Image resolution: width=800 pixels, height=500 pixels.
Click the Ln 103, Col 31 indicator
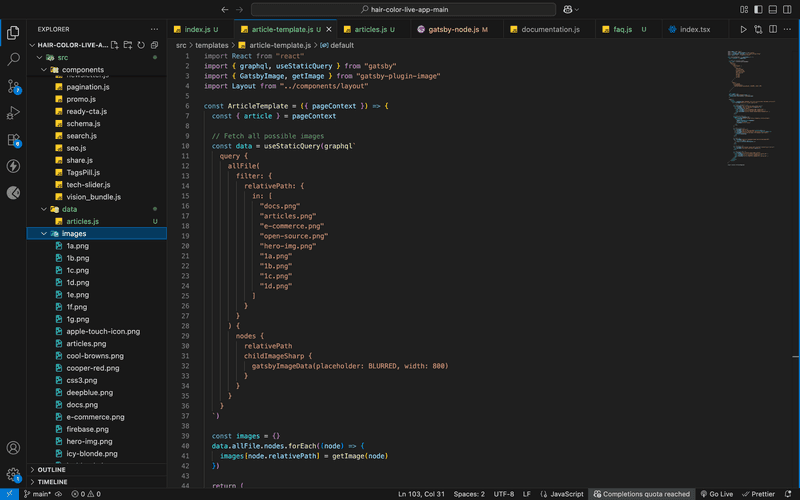tap(421, 494)
